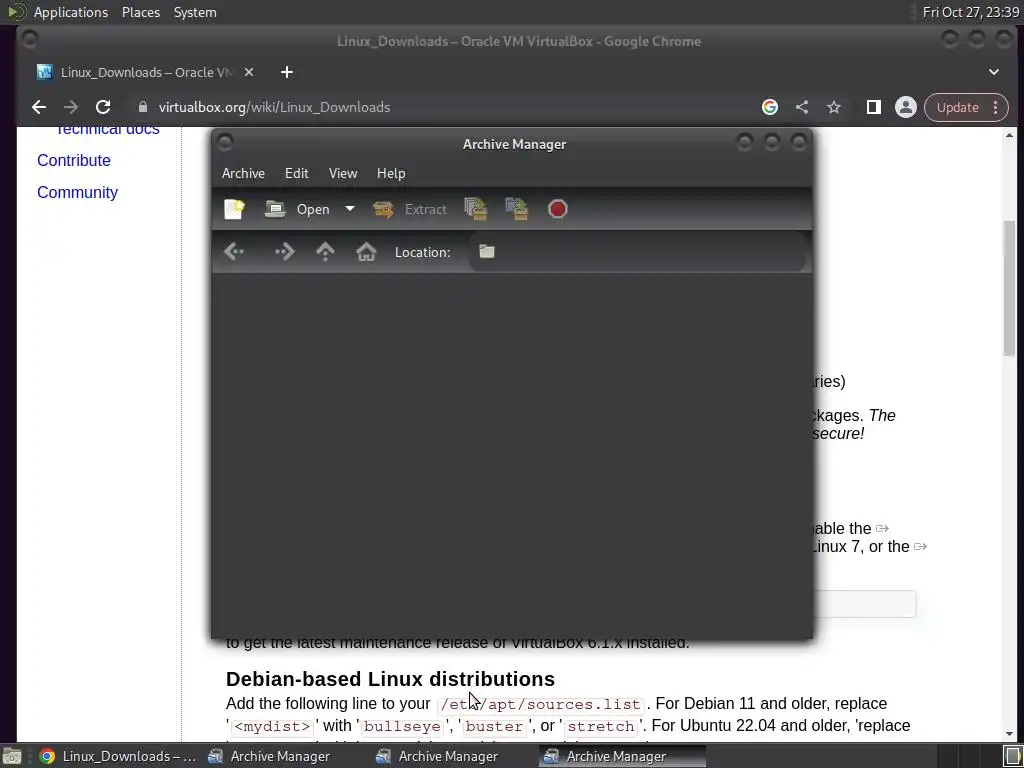The image size is (1024, 768).
Task: View site information via lock icon
Action: click(143, 107)
